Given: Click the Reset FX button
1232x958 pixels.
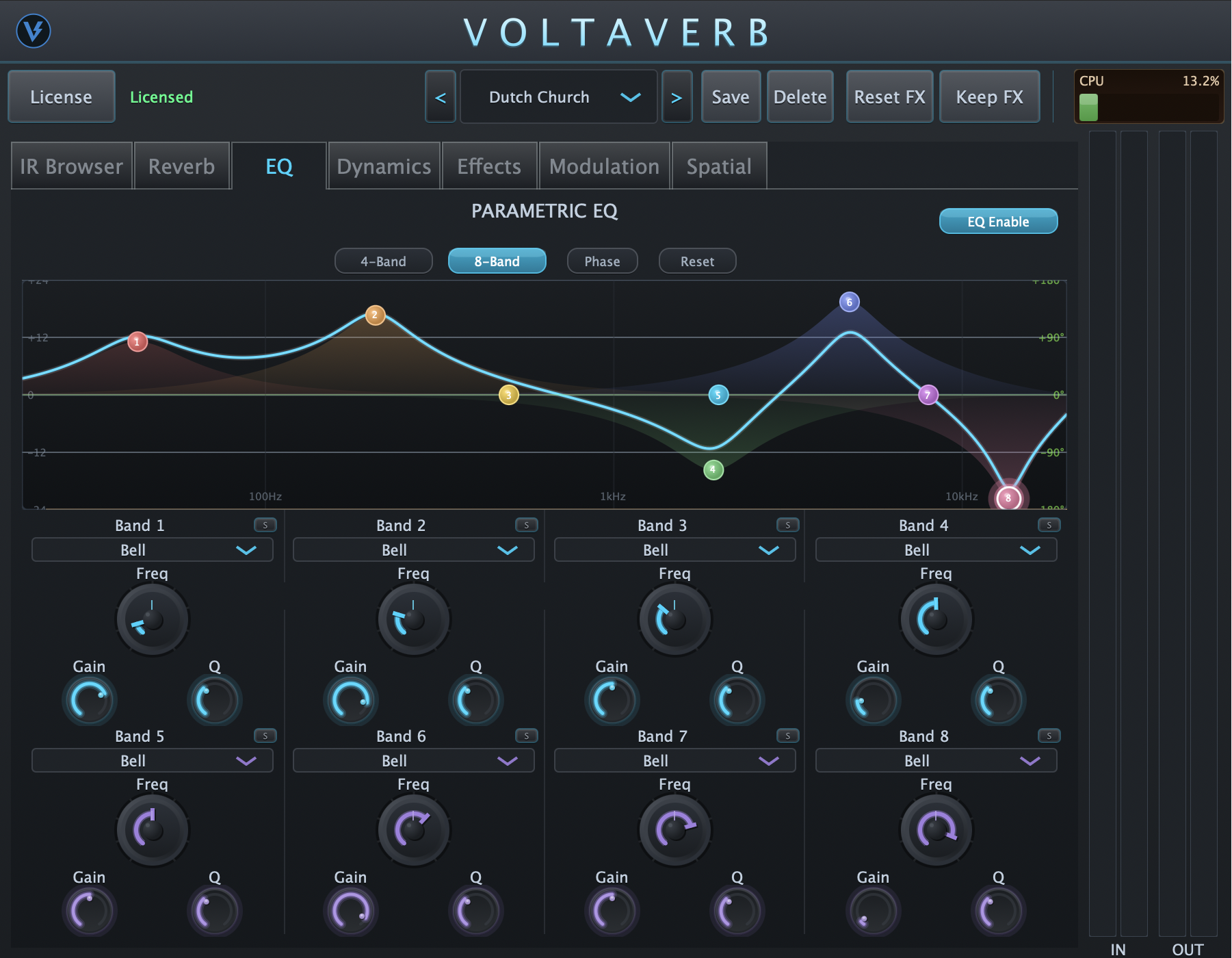Looking at the screenshot, I should pos(889,96).
